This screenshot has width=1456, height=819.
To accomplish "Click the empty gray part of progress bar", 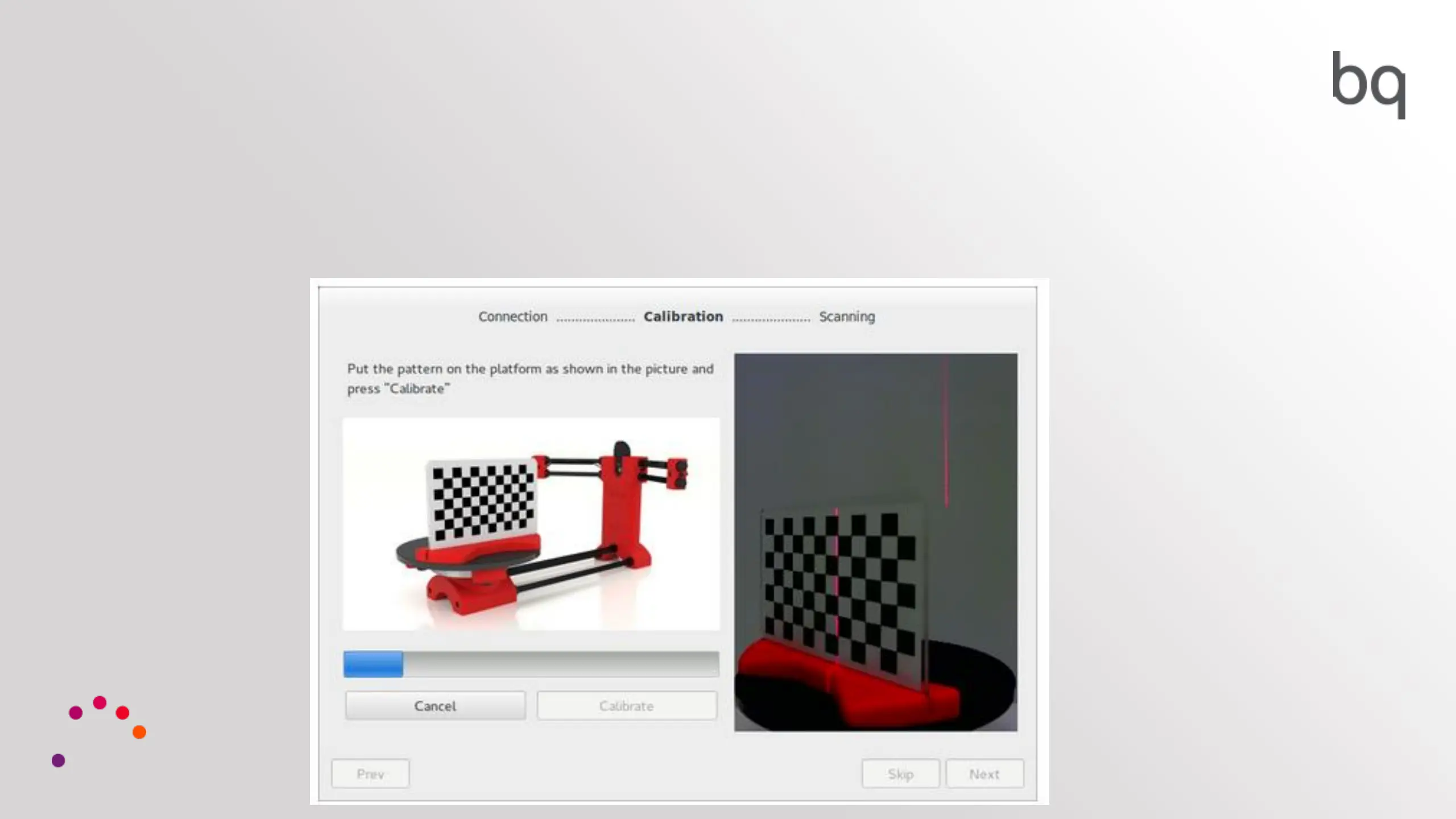I will click(x=560, y=664).
